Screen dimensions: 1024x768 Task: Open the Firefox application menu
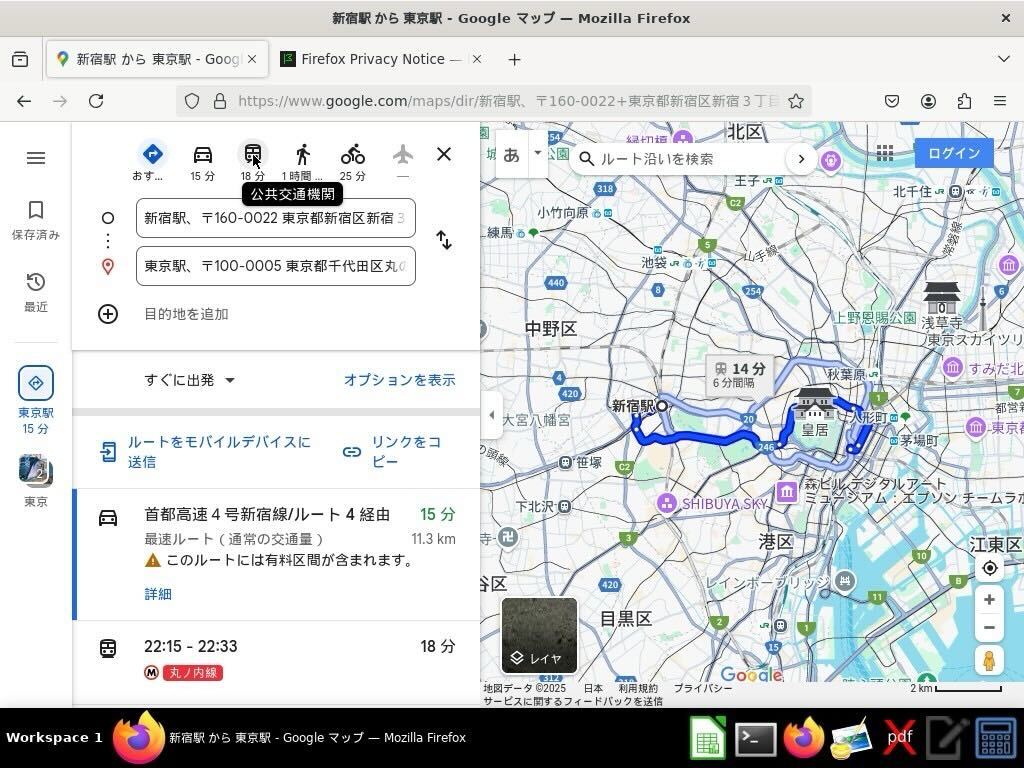coord(1000,101)
